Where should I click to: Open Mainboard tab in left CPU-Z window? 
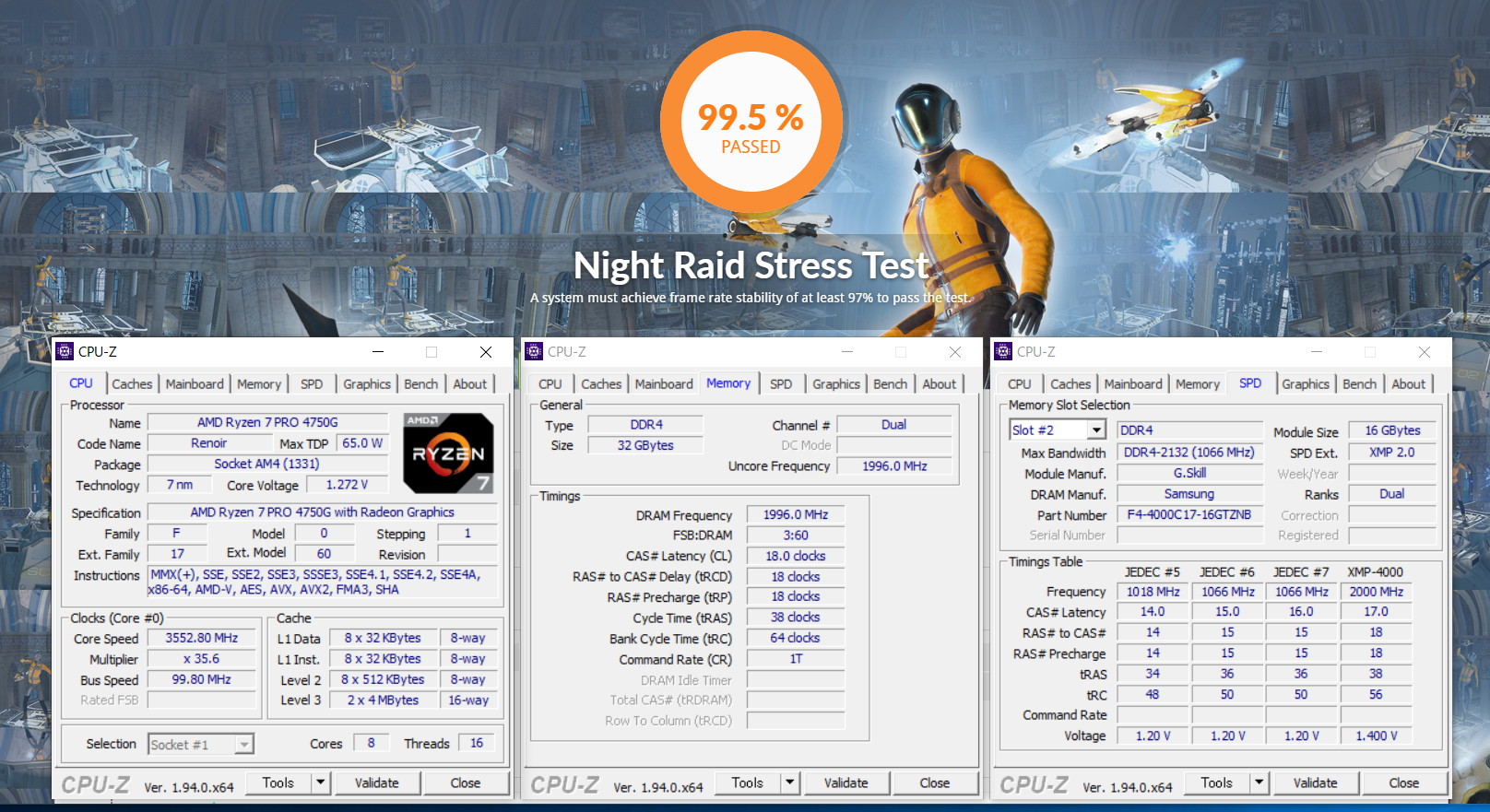[x=195, y=384]
